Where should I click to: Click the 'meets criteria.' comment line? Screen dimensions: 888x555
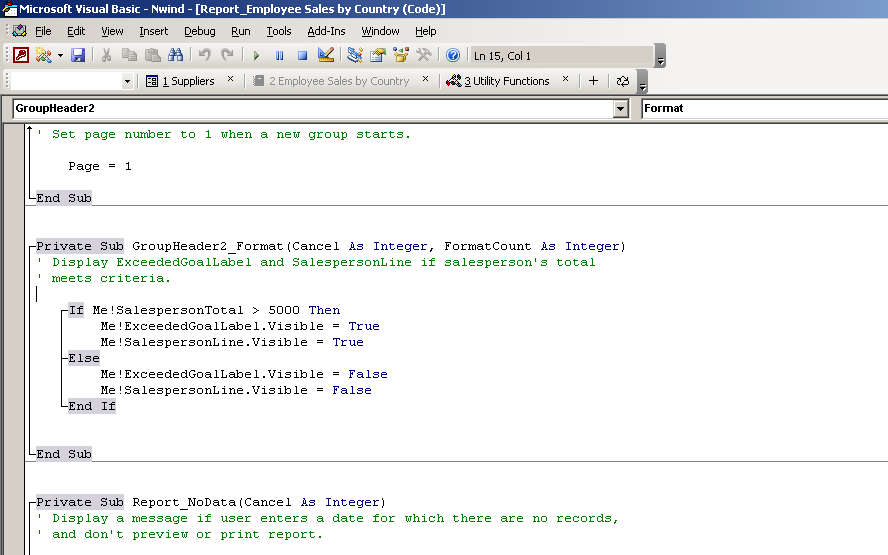pyautogui.click(x=104, y=279)
